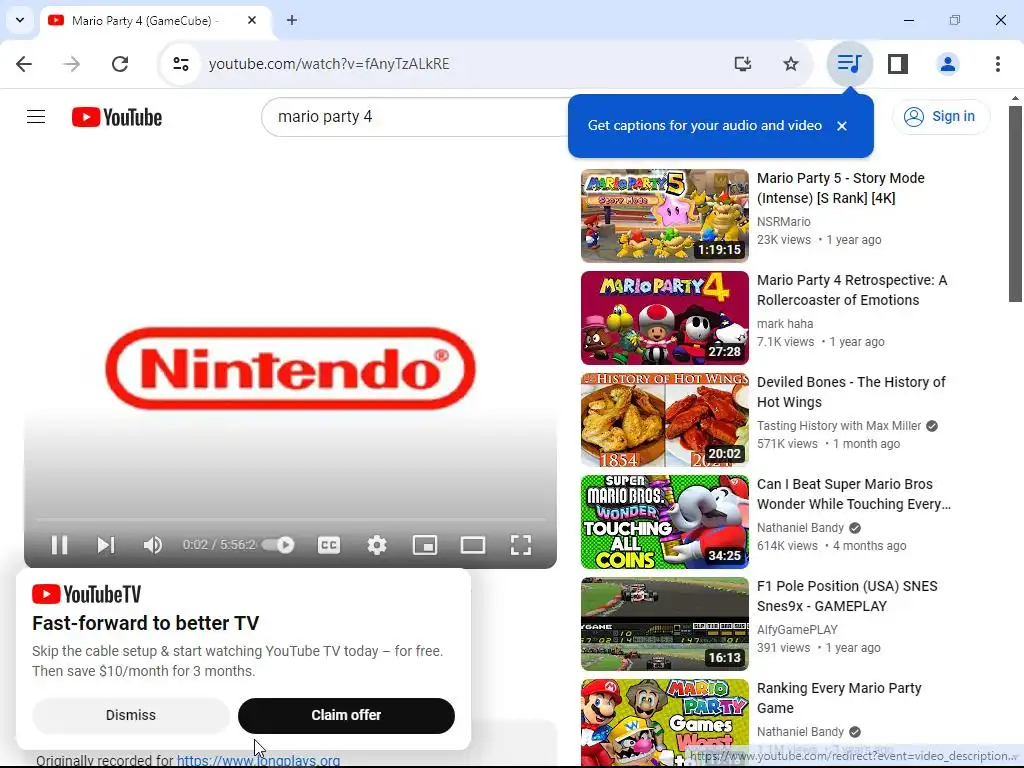
Task: Toggle Chrome side panel
Action: pyautogui.click(x=898, y=63)
